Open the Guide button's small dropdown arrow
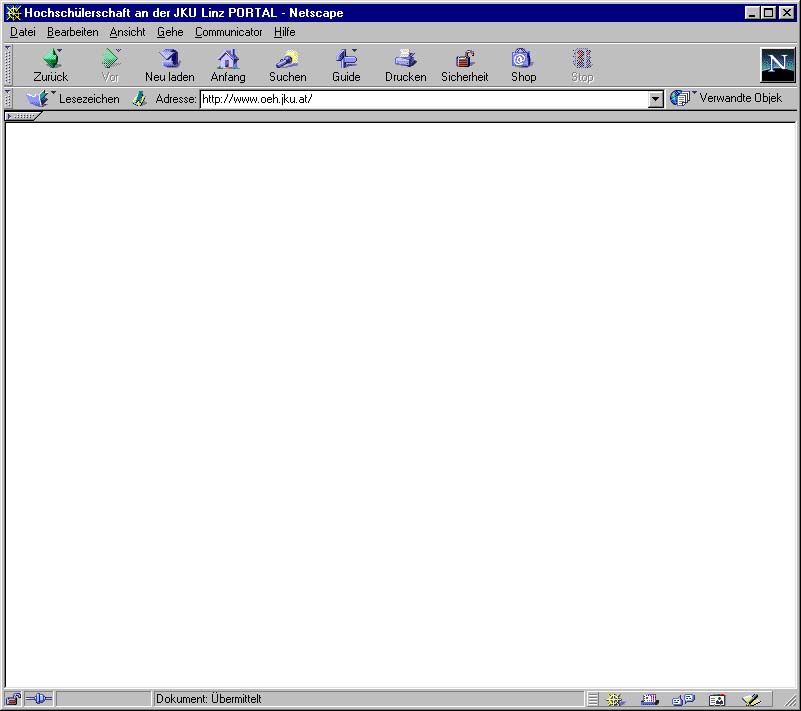The image size is (801, 711). [x=355, y=50]
